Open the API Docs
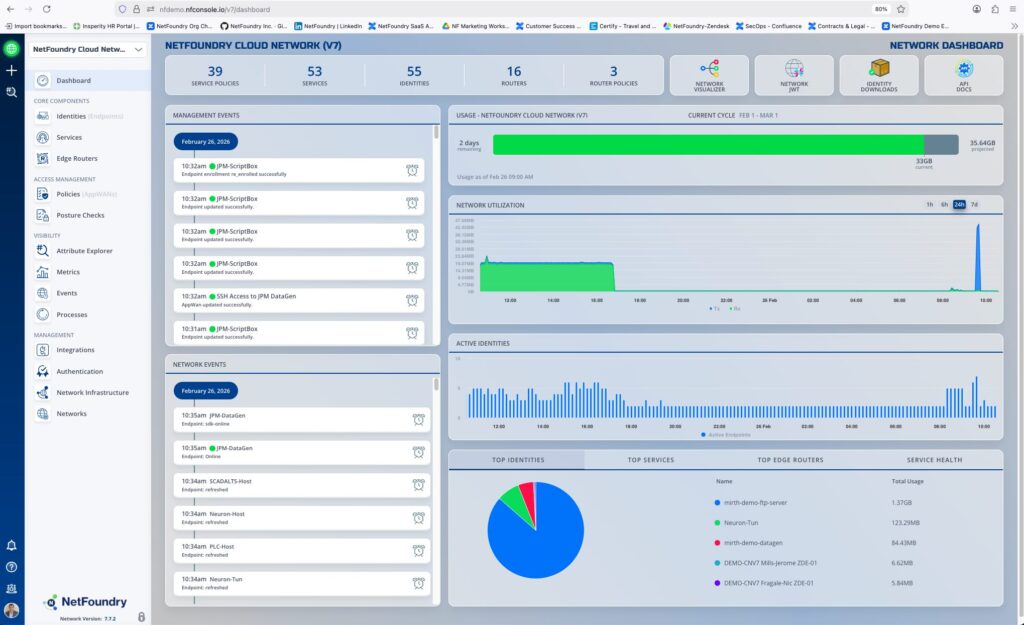 click(962, 74)
